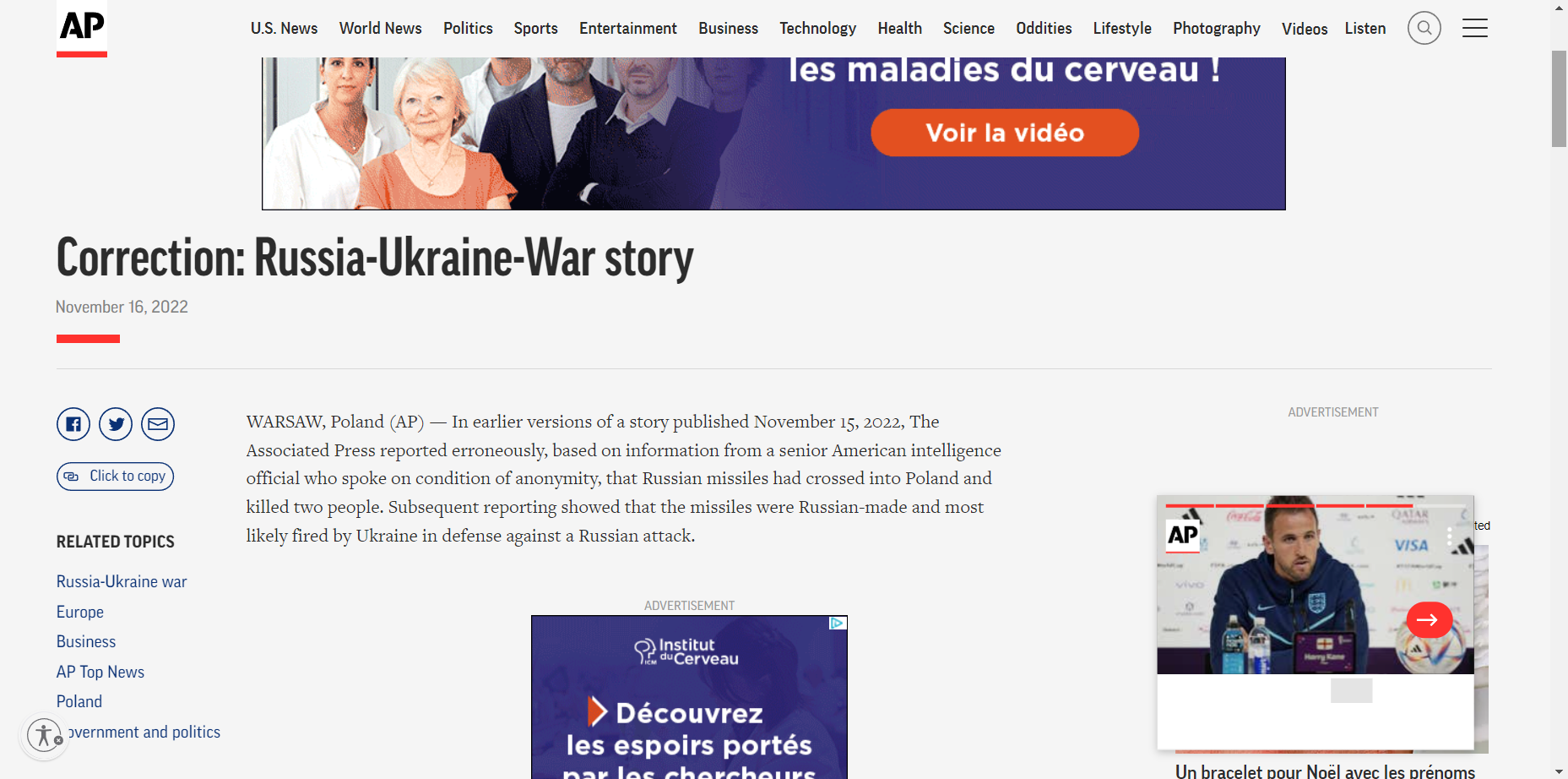Click the Harry Kane video thumbnail
The width and height of the screenshot is (1568, 779).
1315,585
